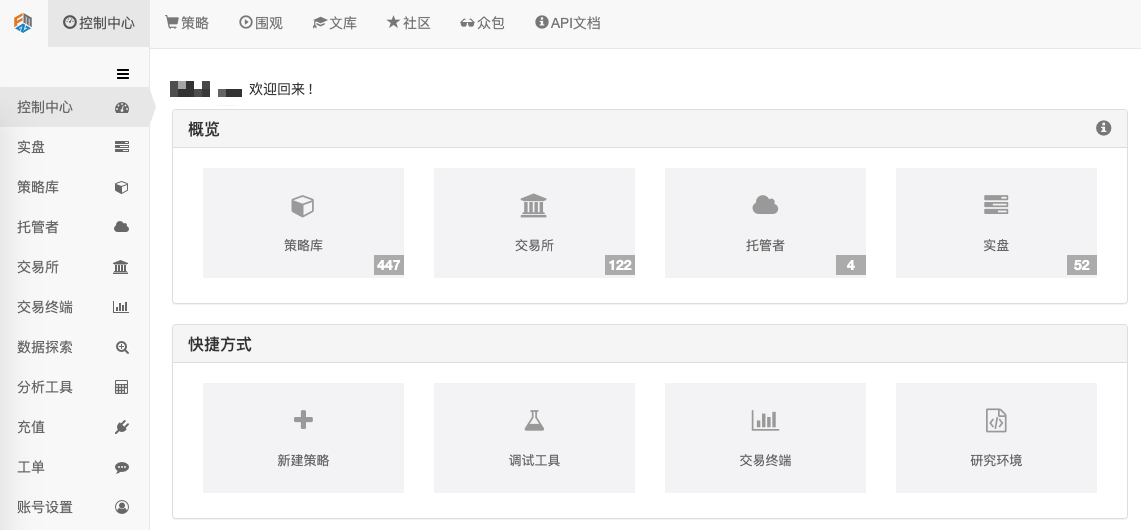Select 控制中心 in the sidebar
The height and width of the screenshot is (530, 1141).
(x=74, y=107)
